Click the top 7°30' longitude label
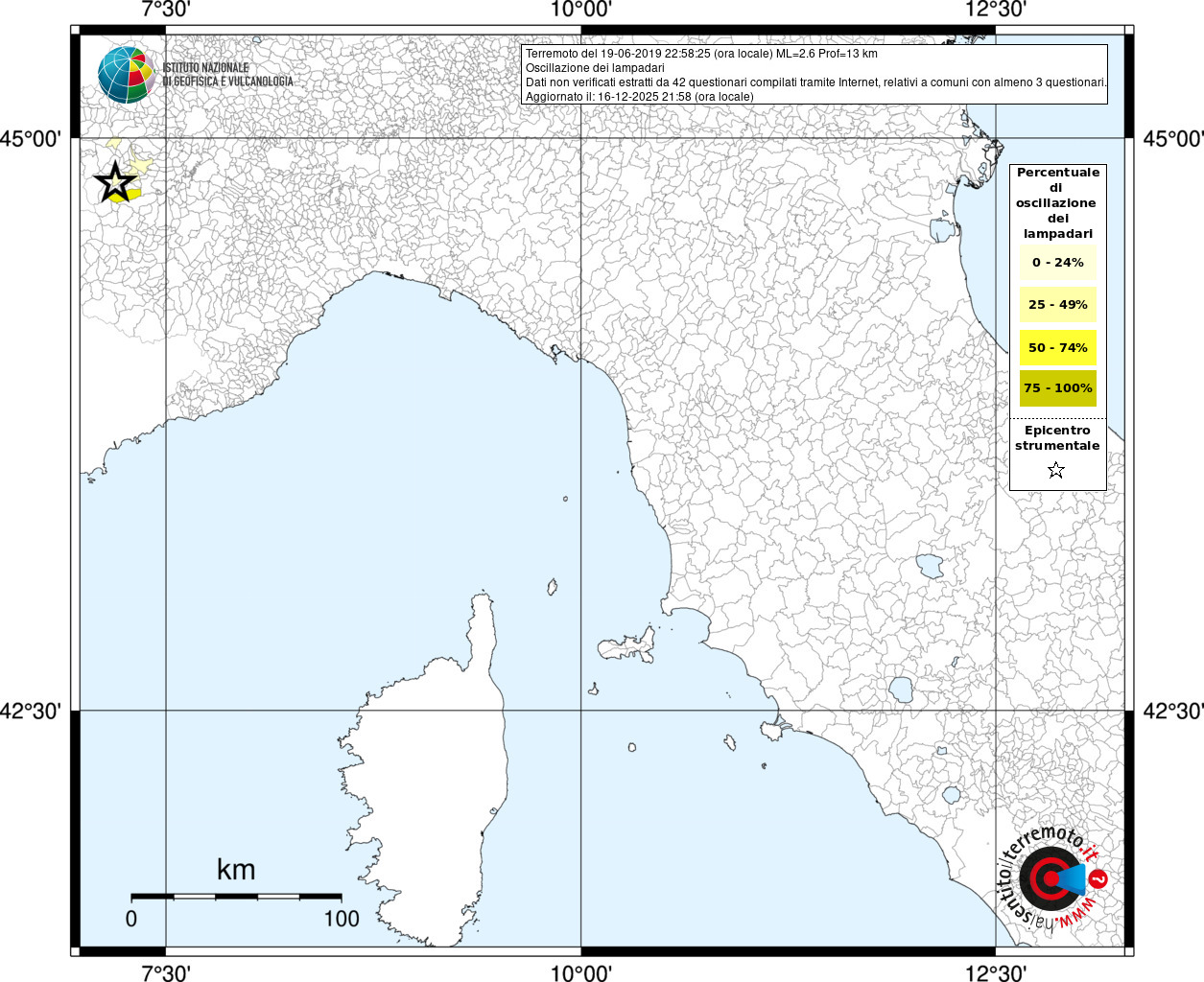 (166, 11)
